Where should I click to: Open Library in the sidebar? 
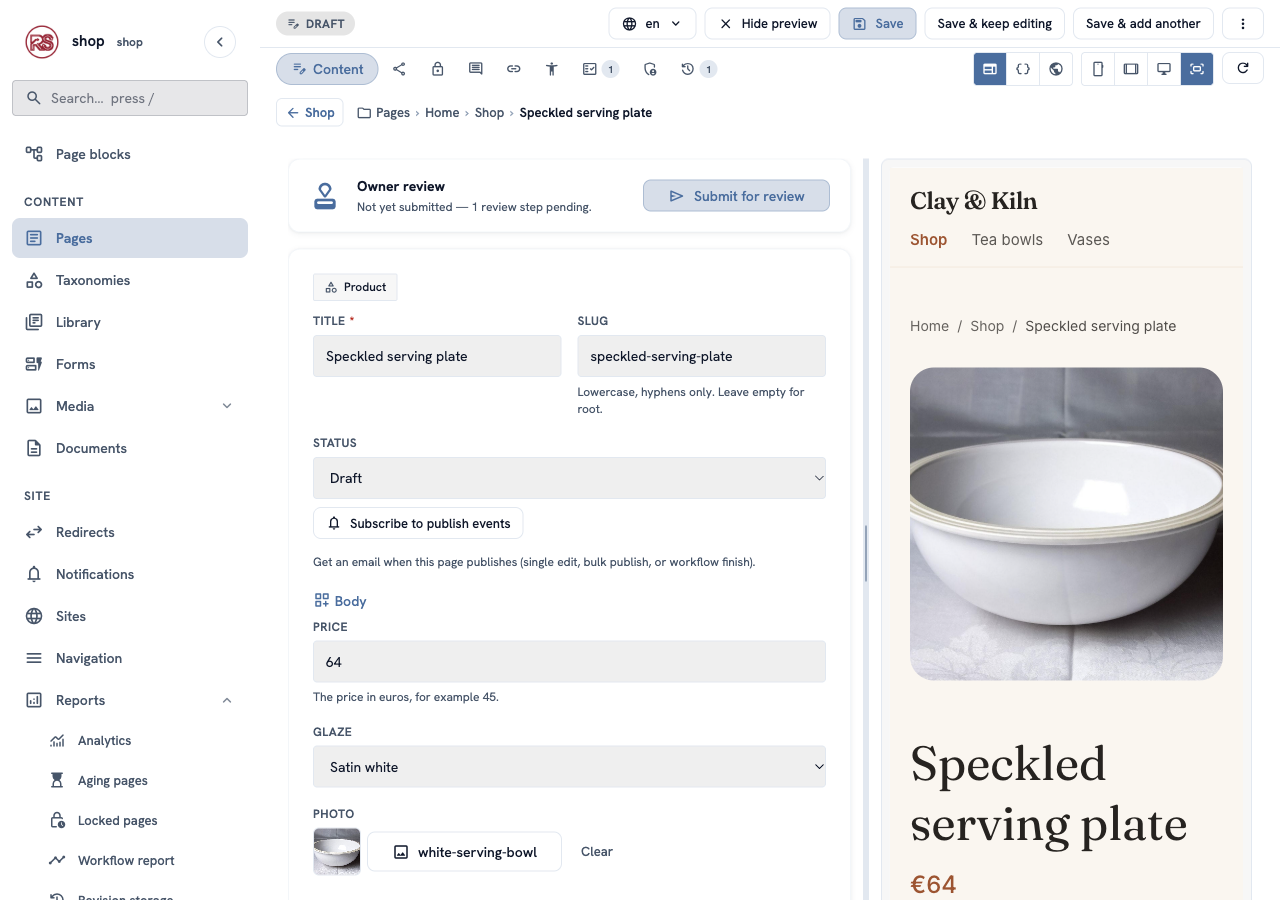click(x=130, y=322)
